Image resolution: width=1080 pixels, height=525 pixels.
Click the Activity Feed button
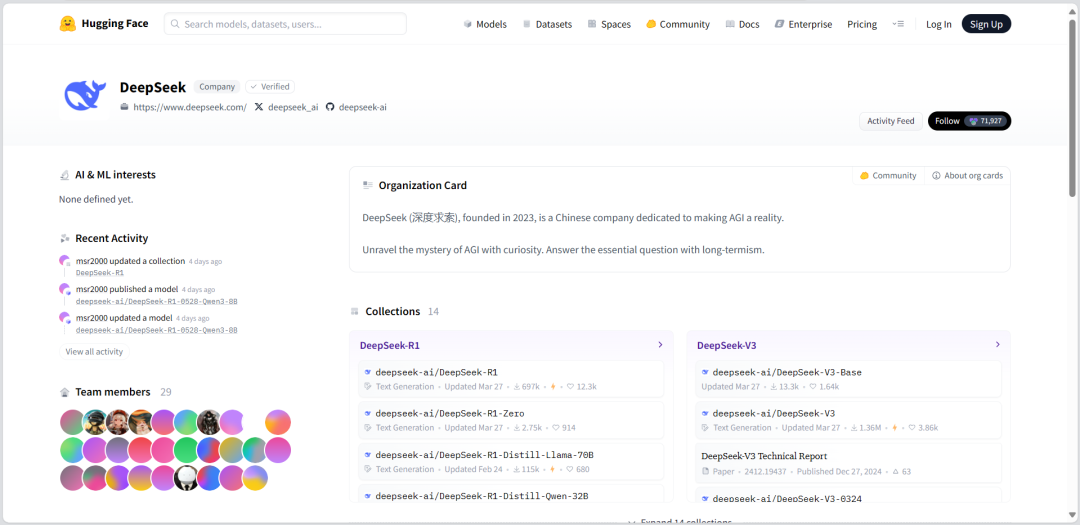891,121
